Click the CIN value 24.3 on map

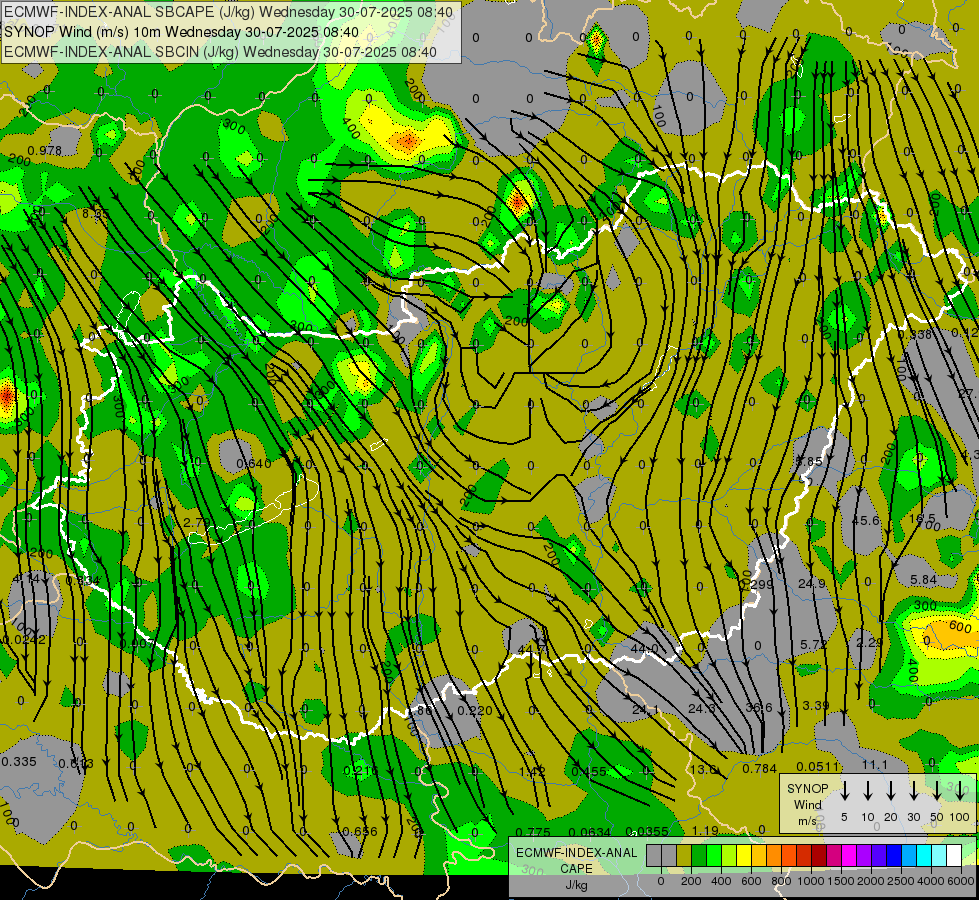pyautogui.click(x=702, y=708)
